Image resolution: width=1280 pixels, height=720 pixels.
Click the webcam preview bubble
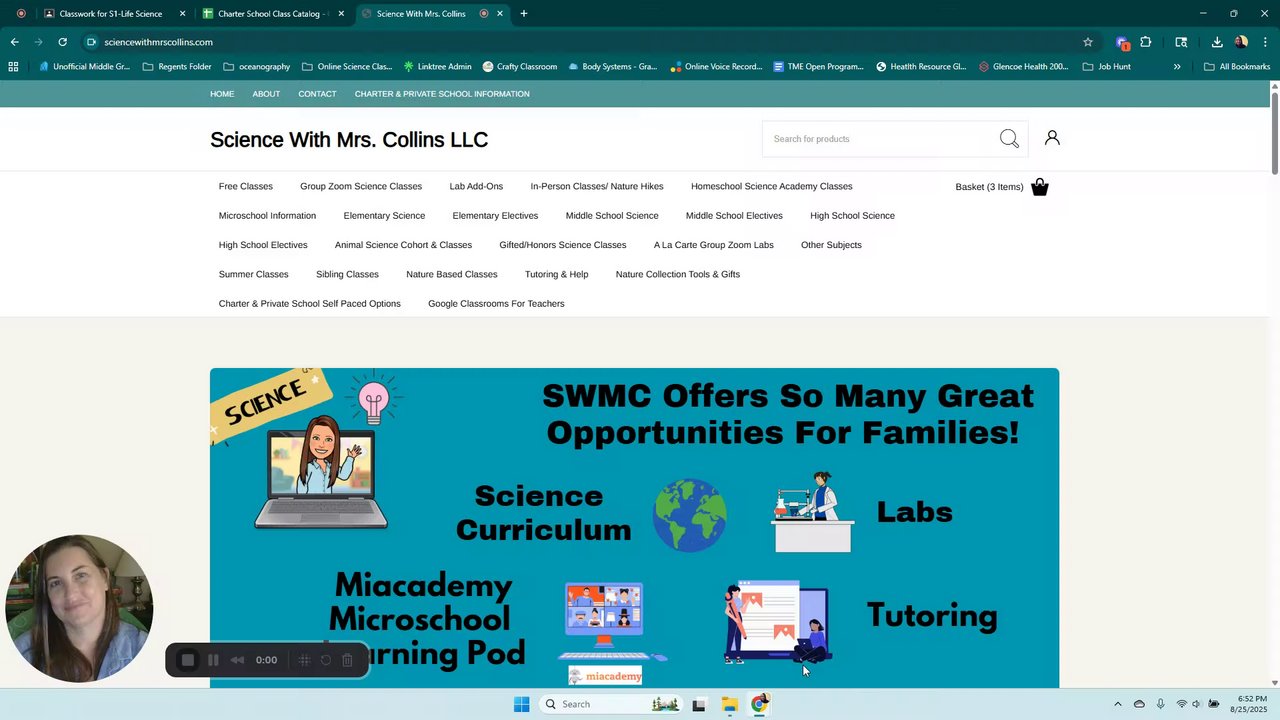pos(79,608)
